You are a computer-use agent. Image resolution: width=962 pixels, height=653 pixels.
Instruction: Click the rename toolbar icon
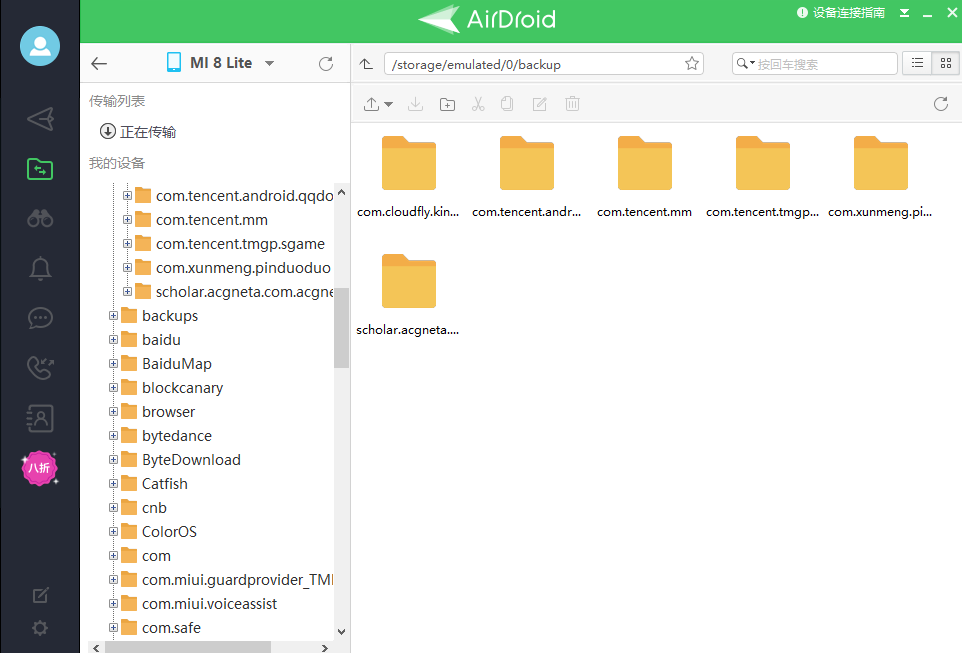[539, 104]
